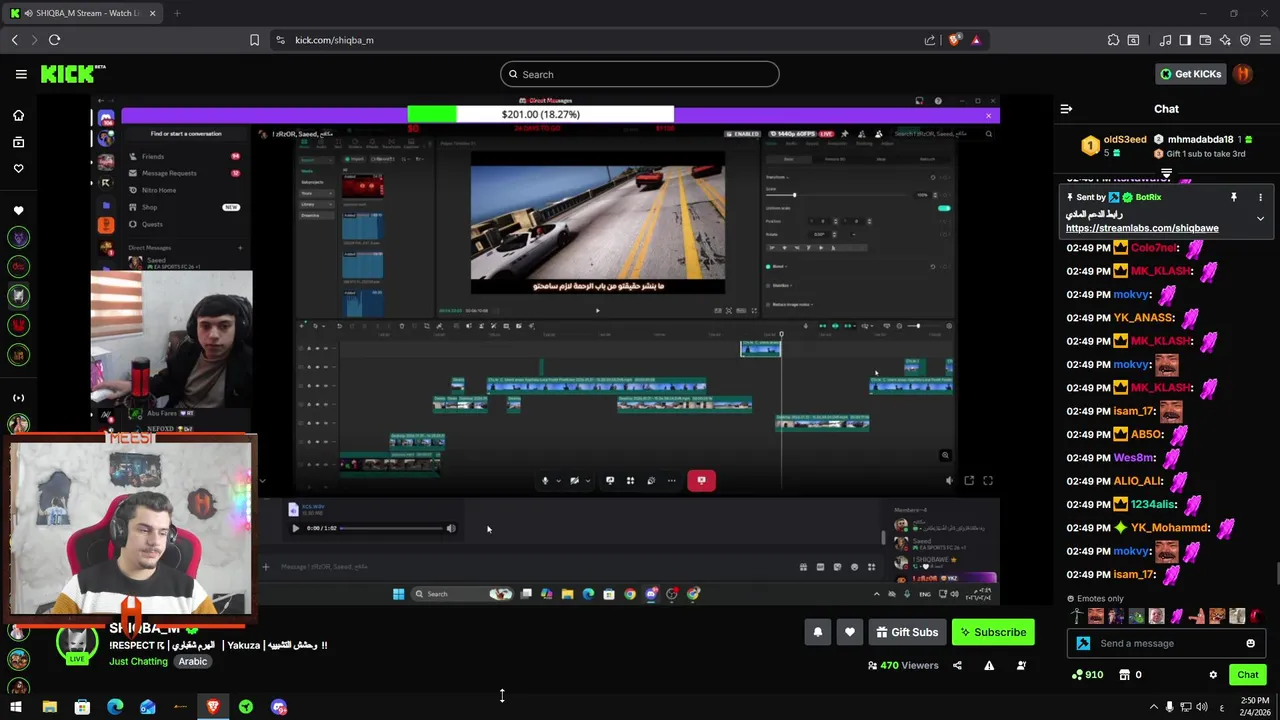Open the Following heart icon in Kick sidebar

click(x=18, y=168)
